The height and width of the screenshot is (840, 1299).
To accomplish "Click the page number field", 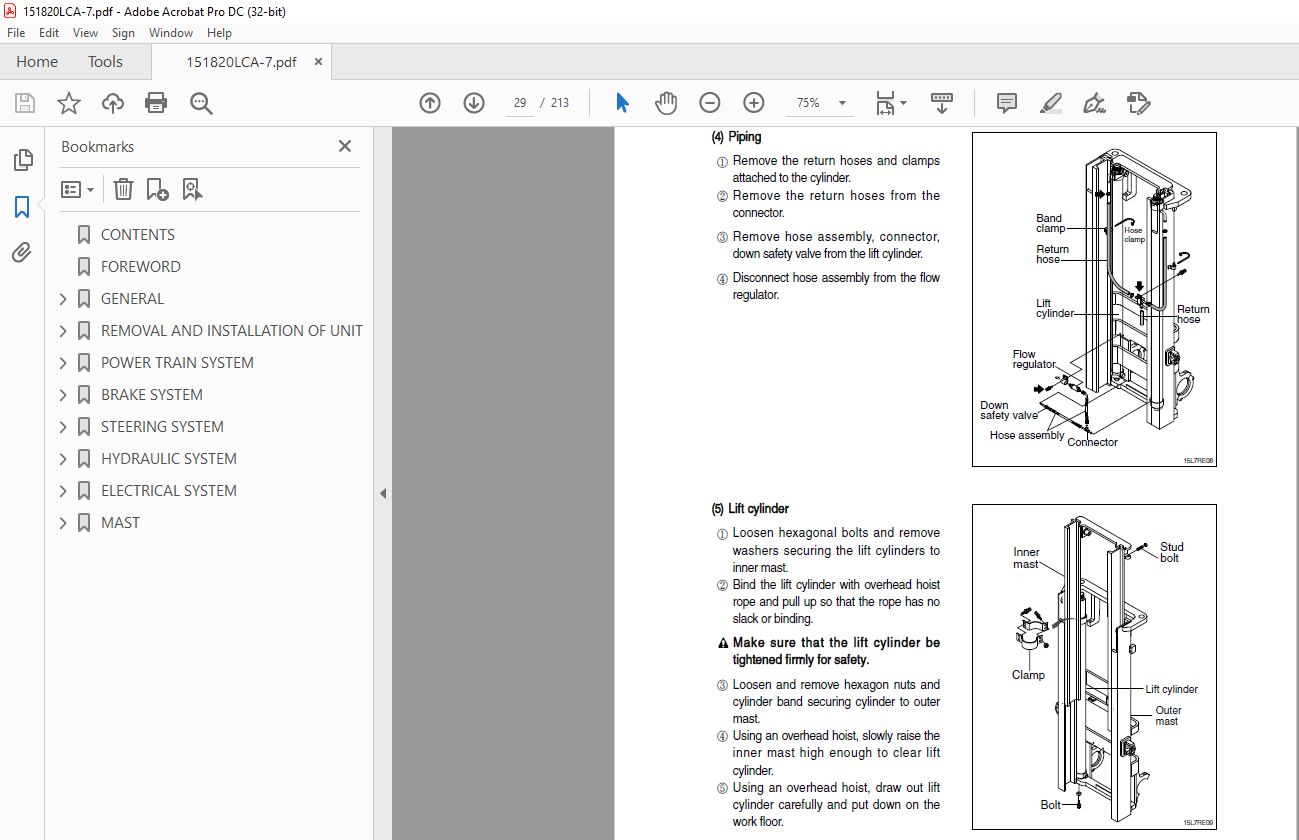I will pyautogui.click(x=520, y=103).
